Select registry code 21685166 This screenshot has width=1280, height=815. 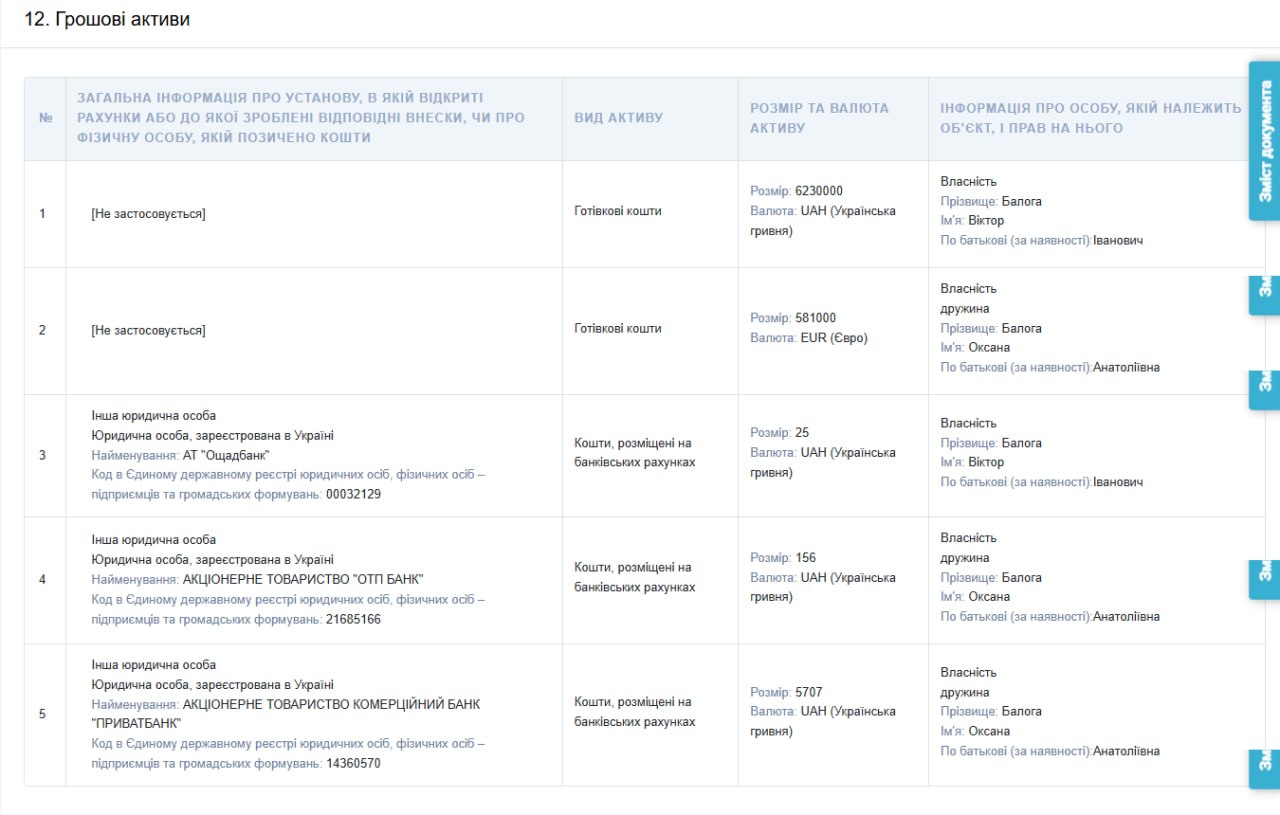[353, 619]
